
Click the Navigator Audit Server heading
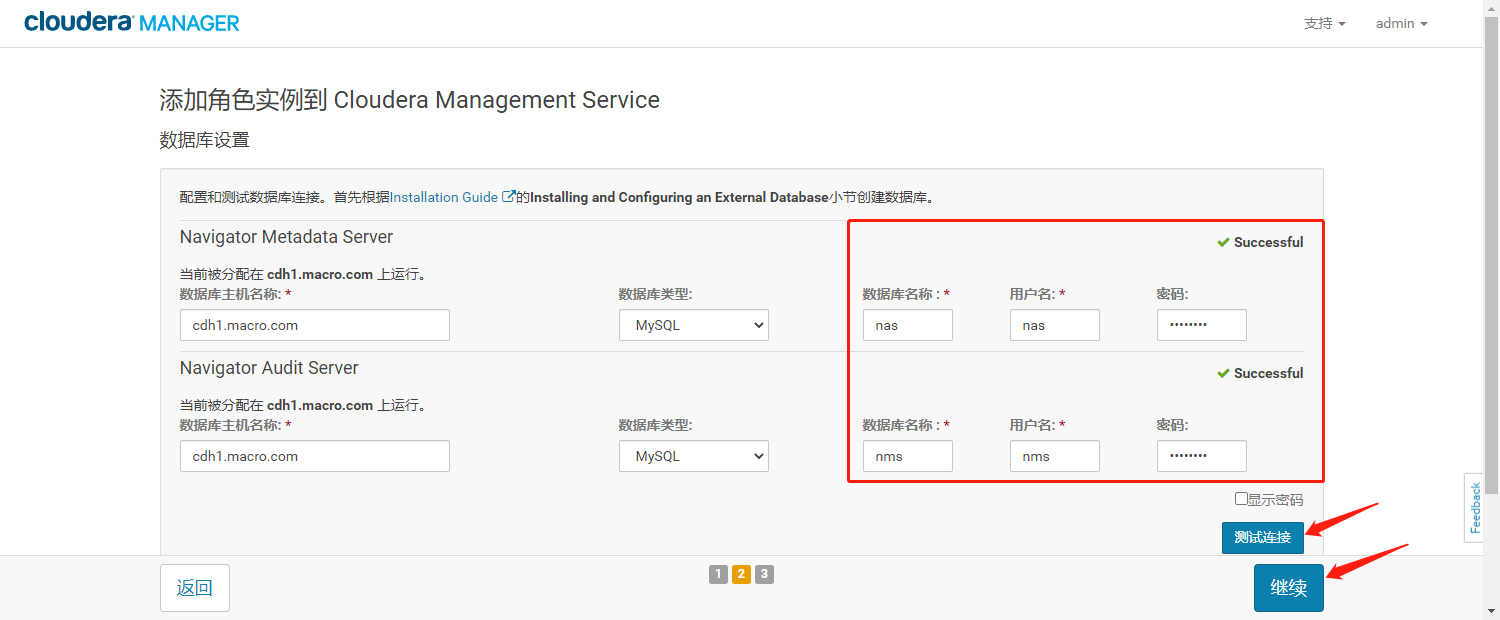pos(269,368)
